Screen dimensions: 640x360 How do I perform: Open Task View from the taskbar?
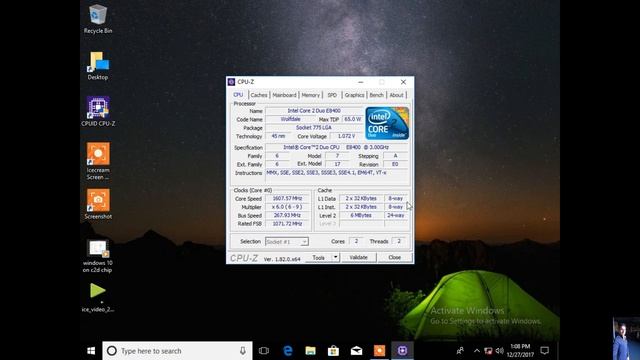264,351
